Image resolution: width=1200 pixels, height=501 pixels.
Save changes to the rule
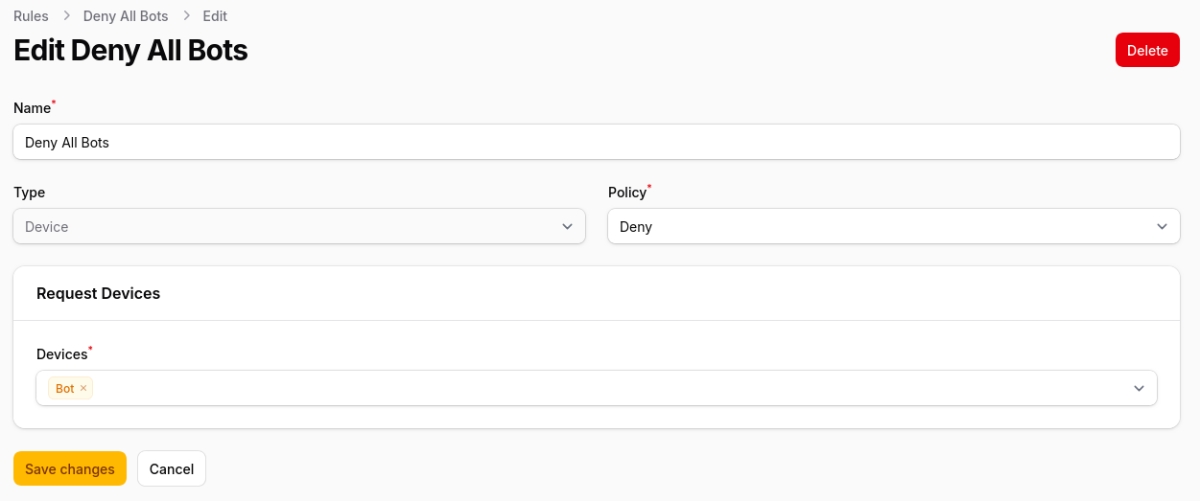coord(70,469)
